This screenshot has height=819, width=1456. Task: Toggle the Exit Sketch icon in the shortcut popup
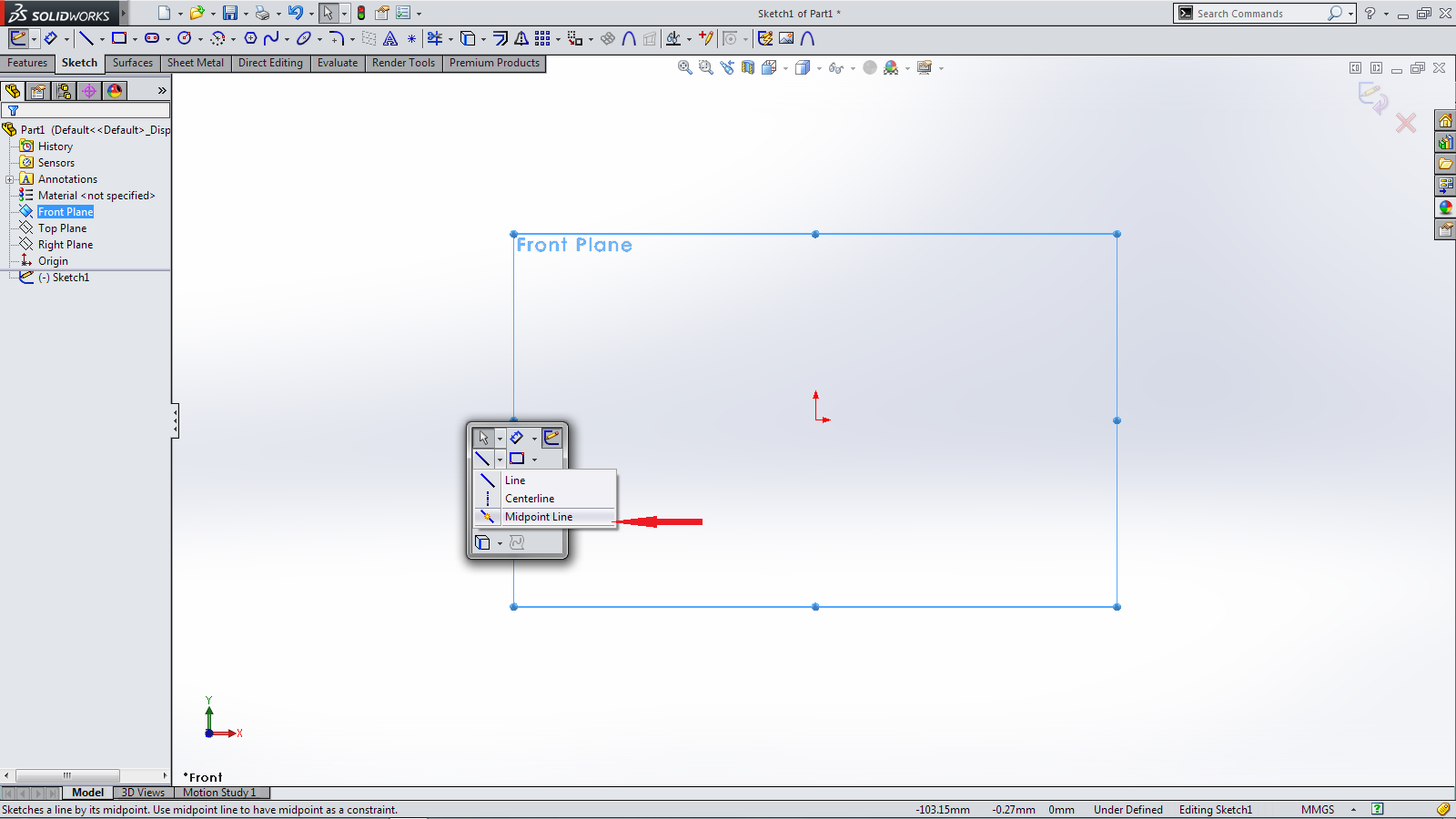(551, 438)
